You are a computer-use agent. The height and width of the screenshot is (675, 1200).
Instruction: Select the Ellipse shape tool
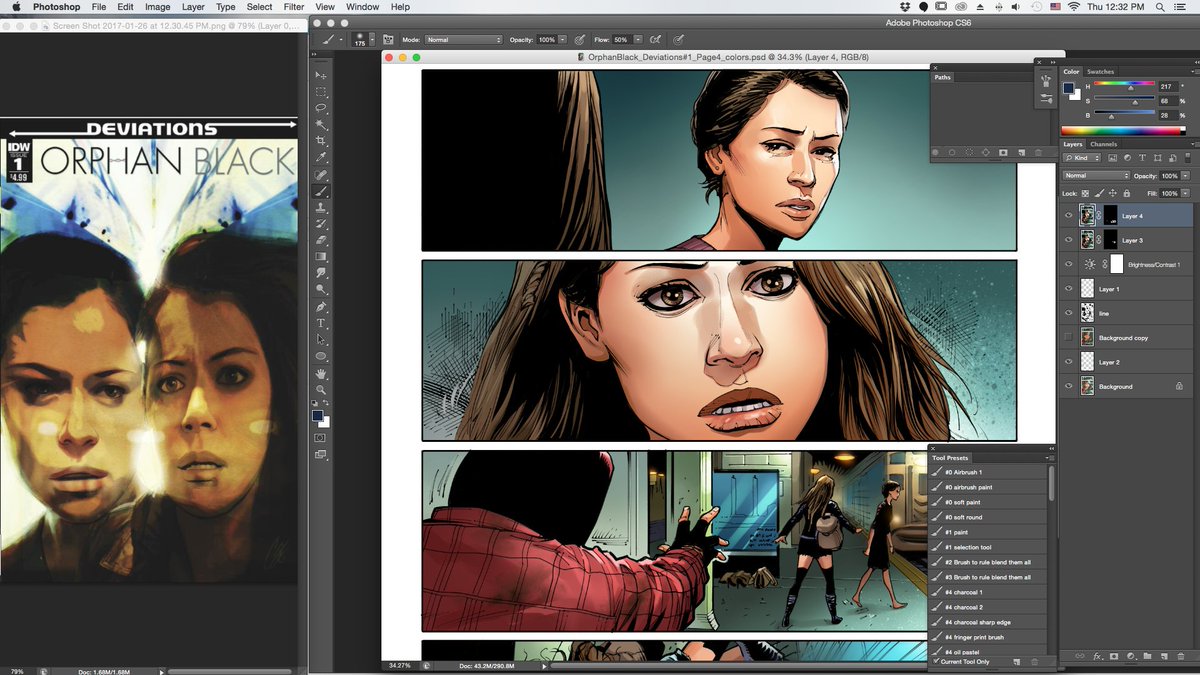pyautogui.click(x=321, y=356)
